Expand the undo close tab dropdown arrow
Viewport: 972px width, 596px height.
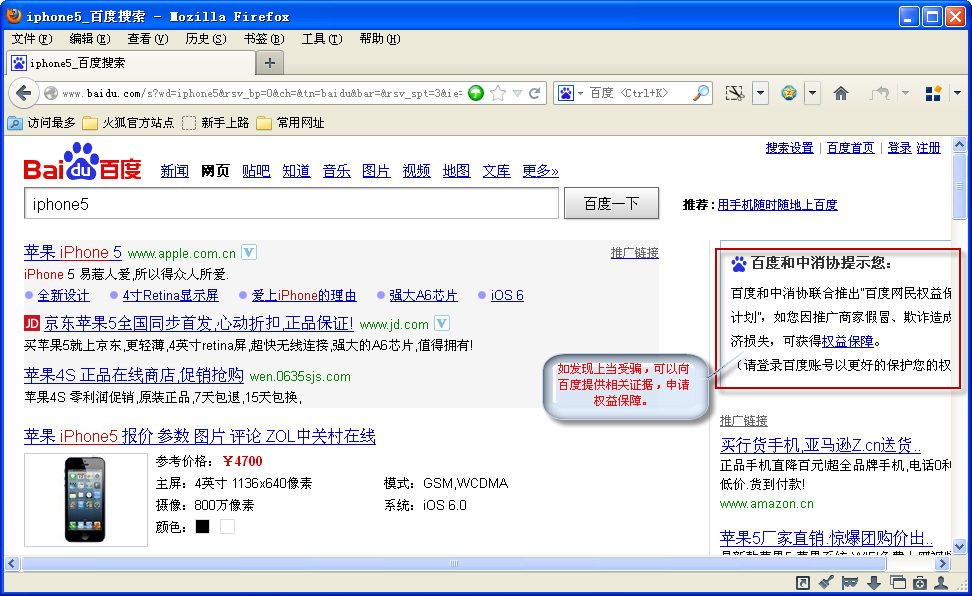(x=906, y=94)
